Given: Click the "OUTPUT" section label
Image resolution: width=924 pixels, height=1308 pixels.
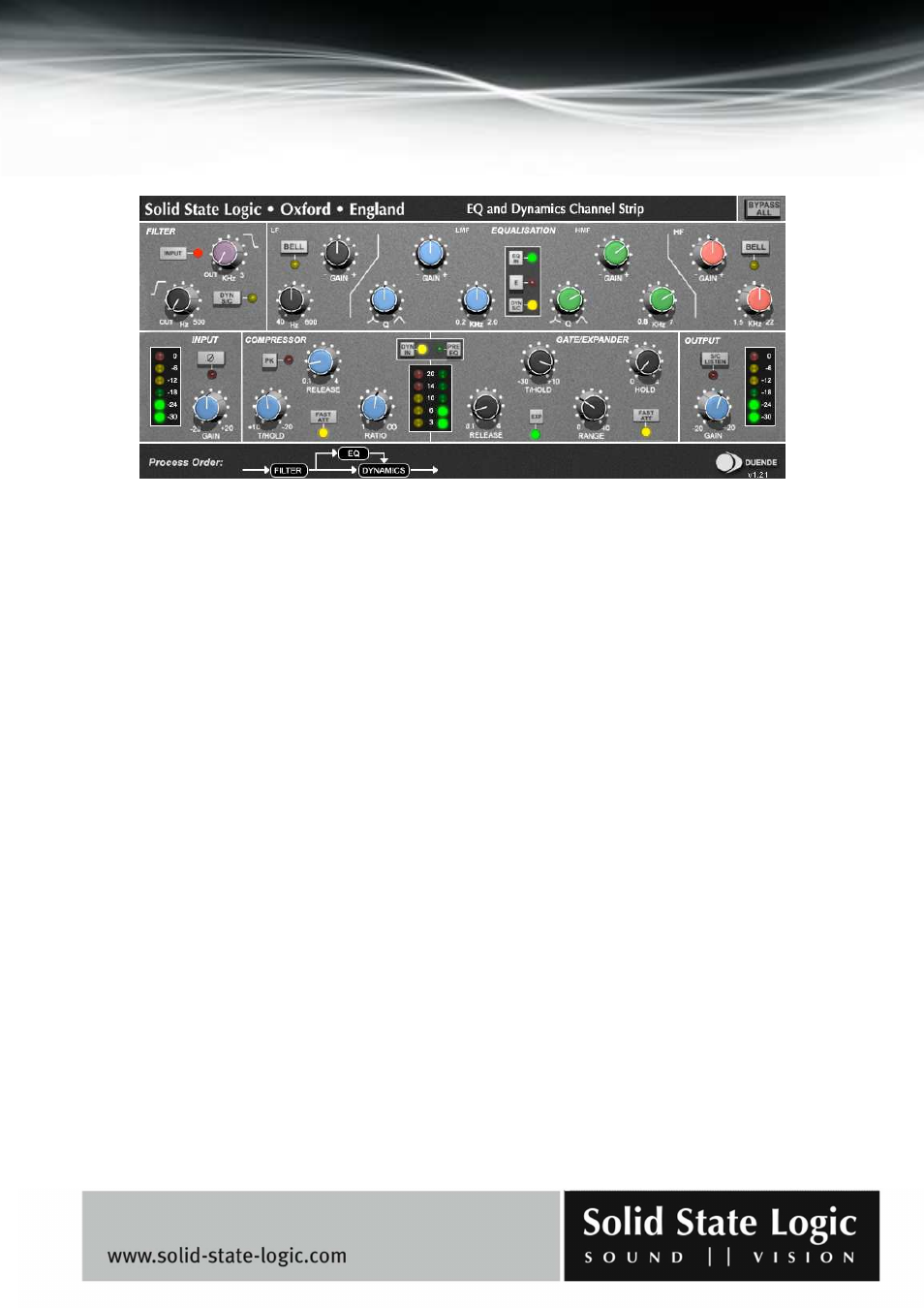Looking at the screenshot, I should (x=702, y=341).
